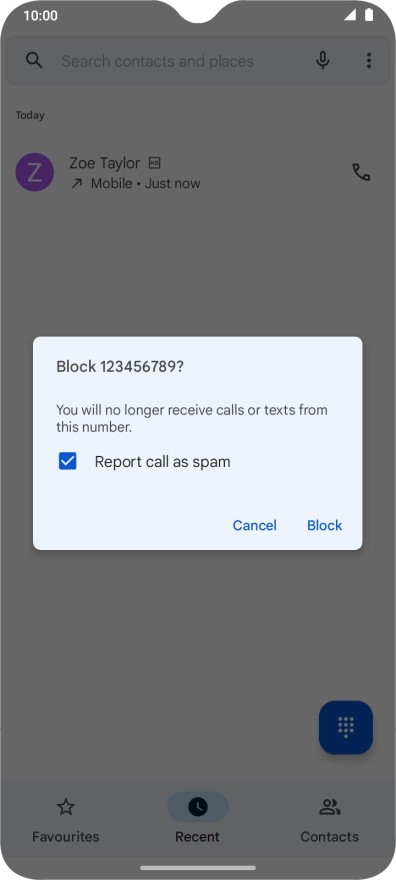The image size is (396, 880).
Task: Select the Recent tab
Action: tap(197, 819)
